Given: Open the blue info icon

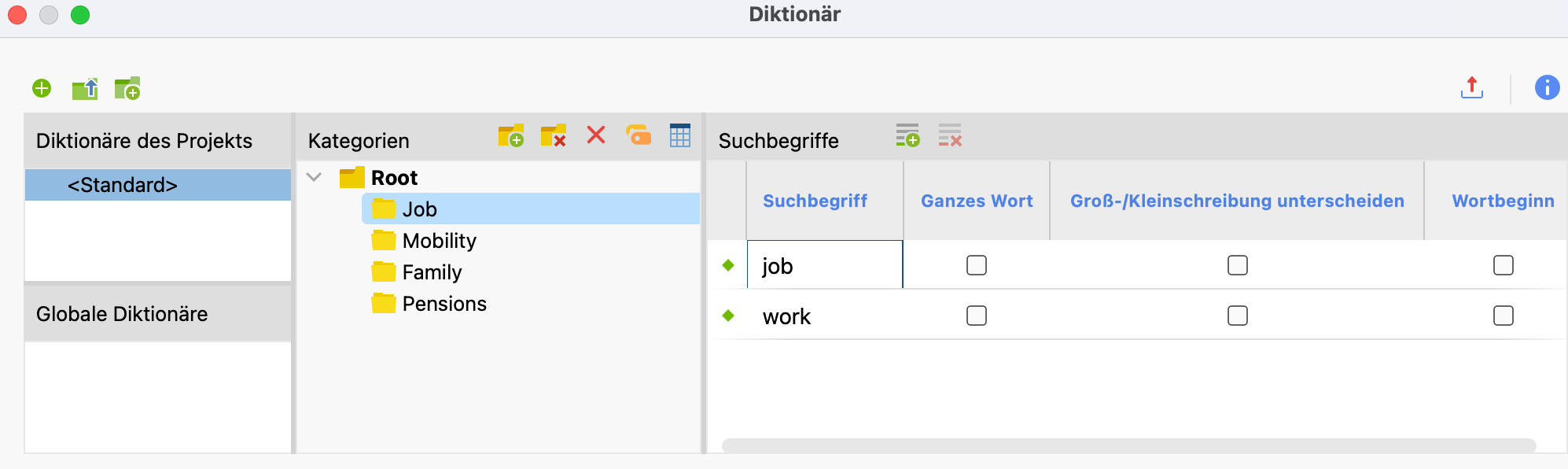Looking at the screenshot, I should (1547, 87).
